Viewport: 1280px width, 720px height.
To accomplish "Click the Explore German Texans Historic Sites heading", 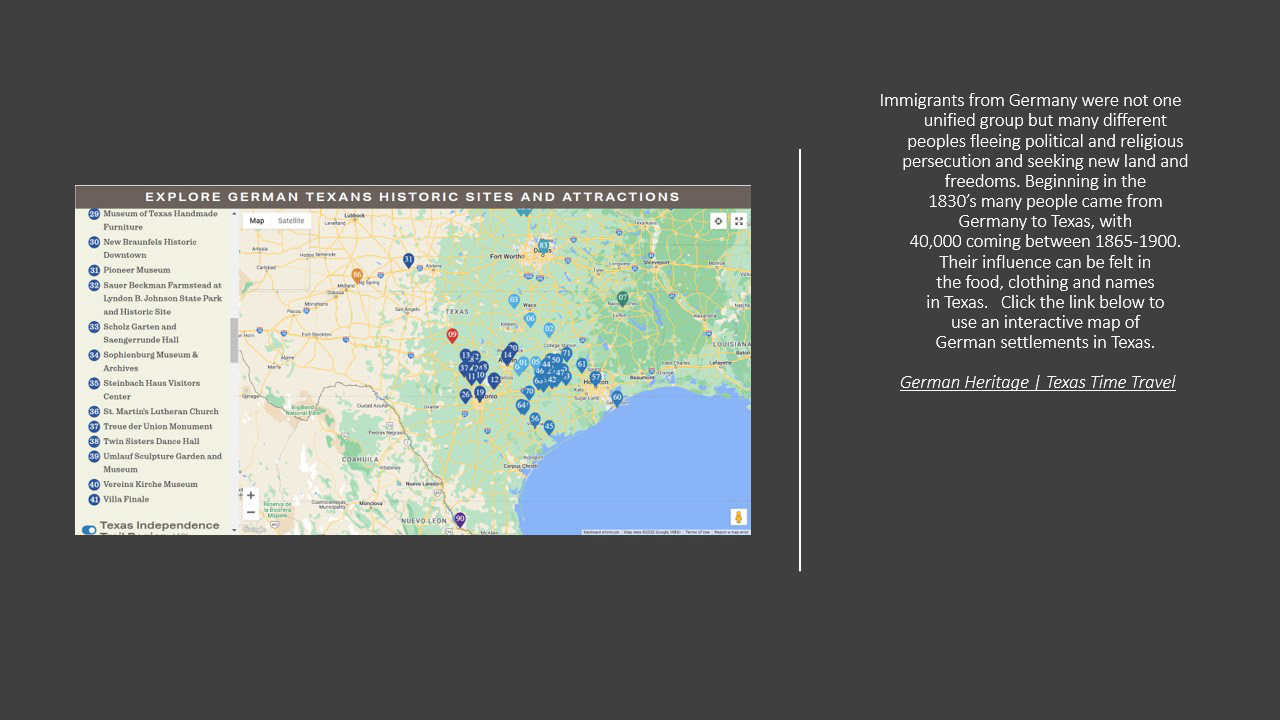I will pos(412,197).
